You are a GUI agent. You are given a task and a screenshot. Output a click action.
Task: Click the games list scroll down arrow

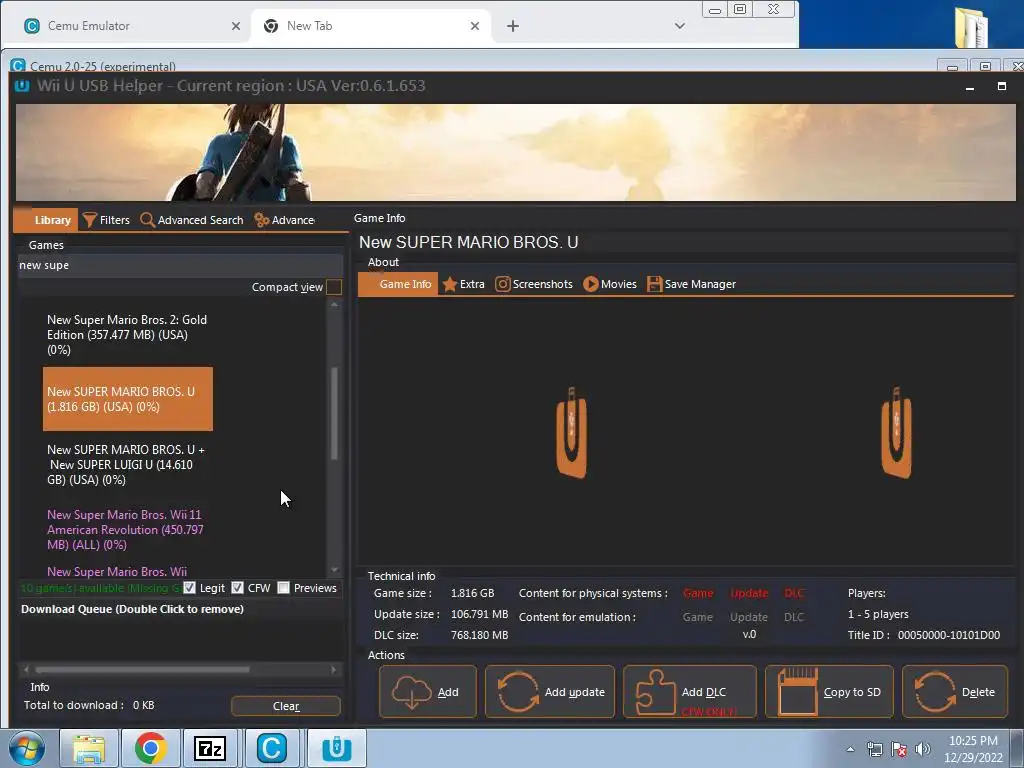(x=334, y=570)
